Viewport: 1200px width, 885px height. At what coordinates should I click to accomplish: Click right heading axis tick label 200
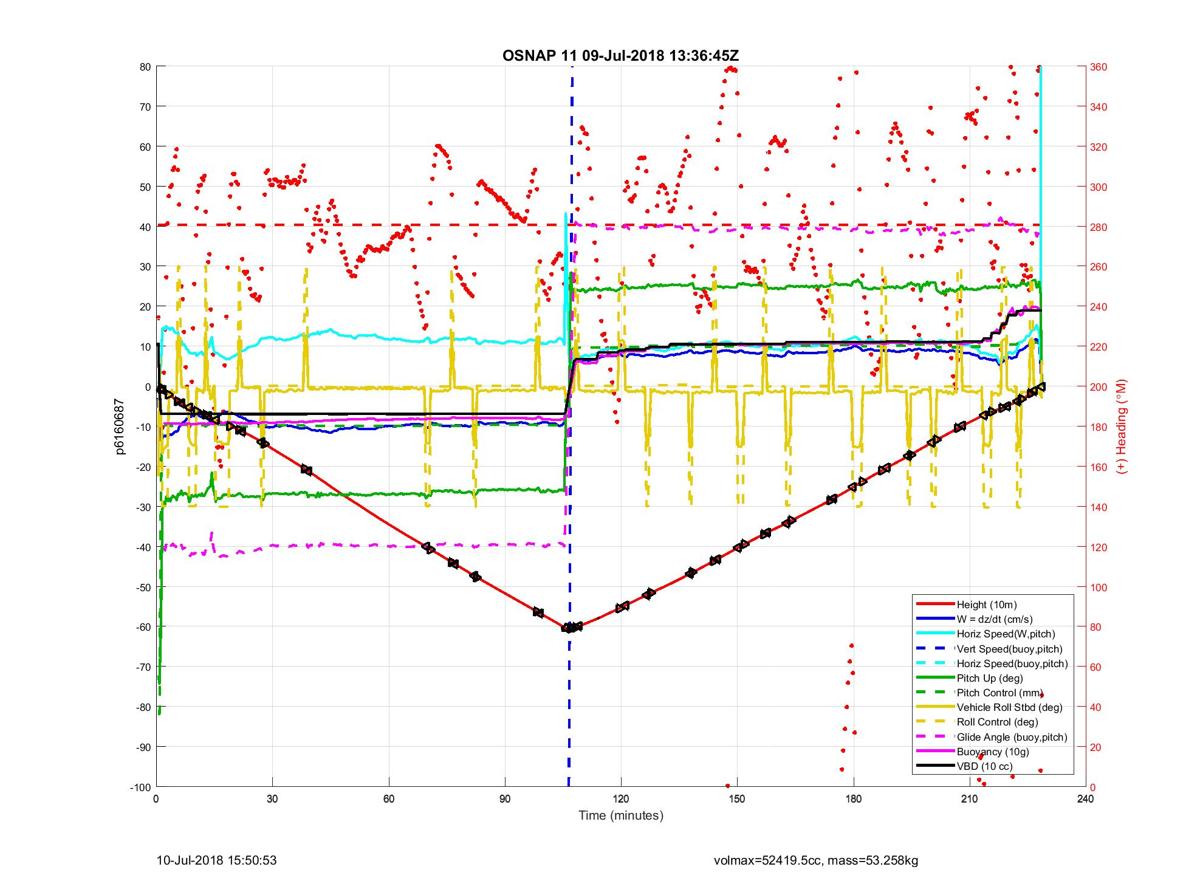pos(1099,387)
